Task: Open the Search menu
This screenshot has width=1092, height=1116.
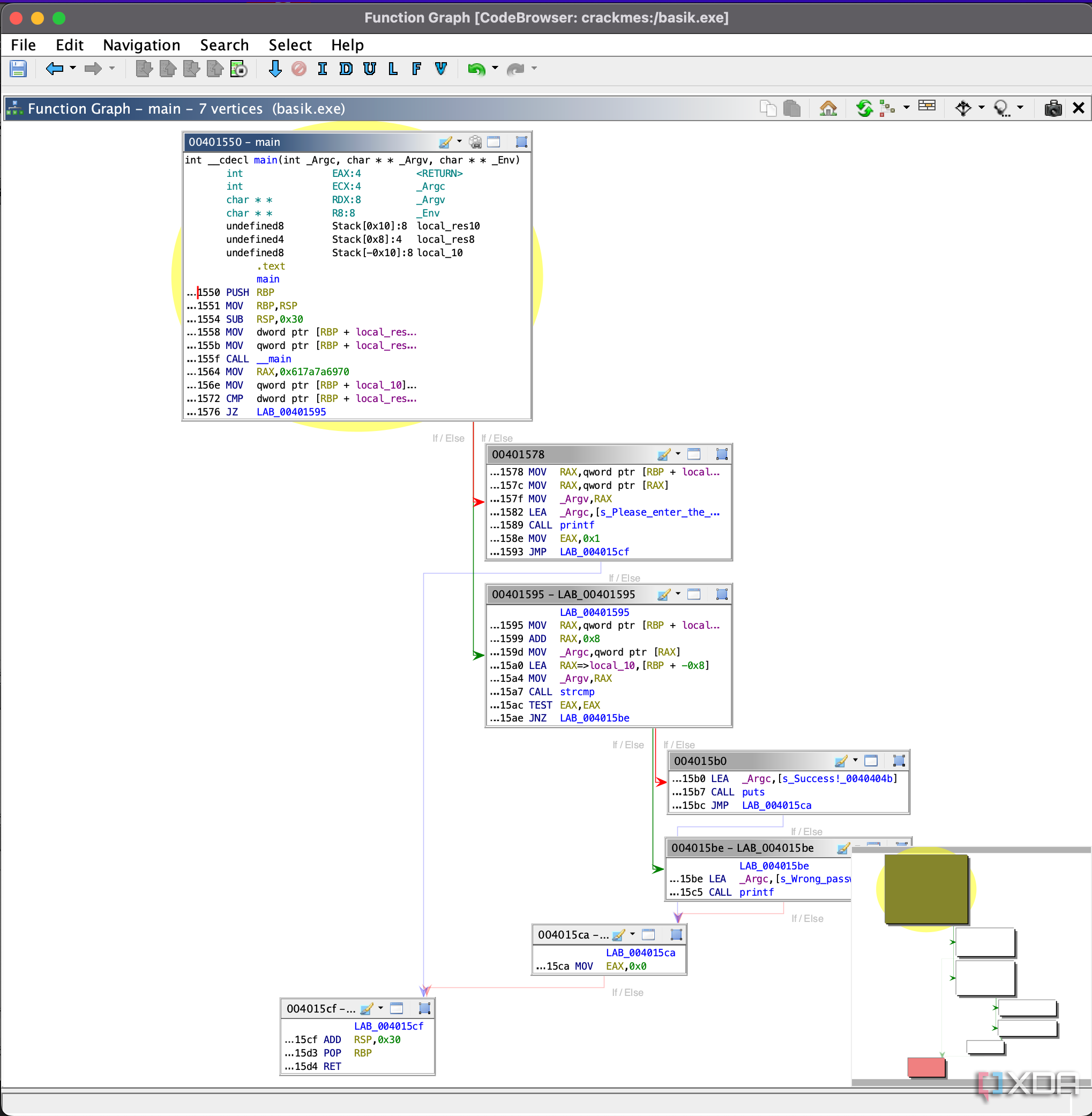Action: click(x=223, y=45)
